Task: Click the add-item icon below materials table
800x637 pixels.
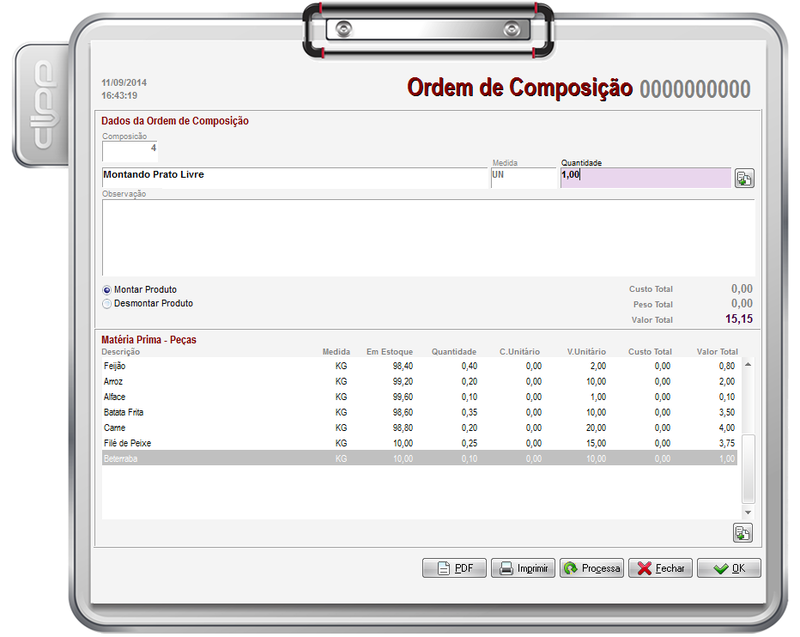Action: pos(742,532)
